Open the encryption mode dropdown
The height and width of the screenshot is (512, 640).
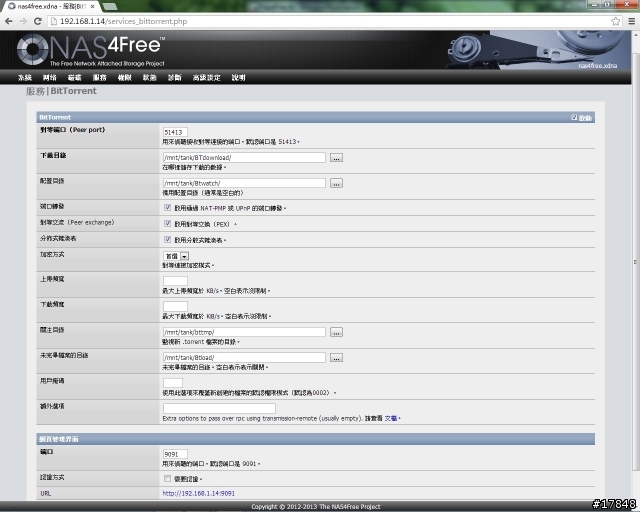click(x=176, y=256)
